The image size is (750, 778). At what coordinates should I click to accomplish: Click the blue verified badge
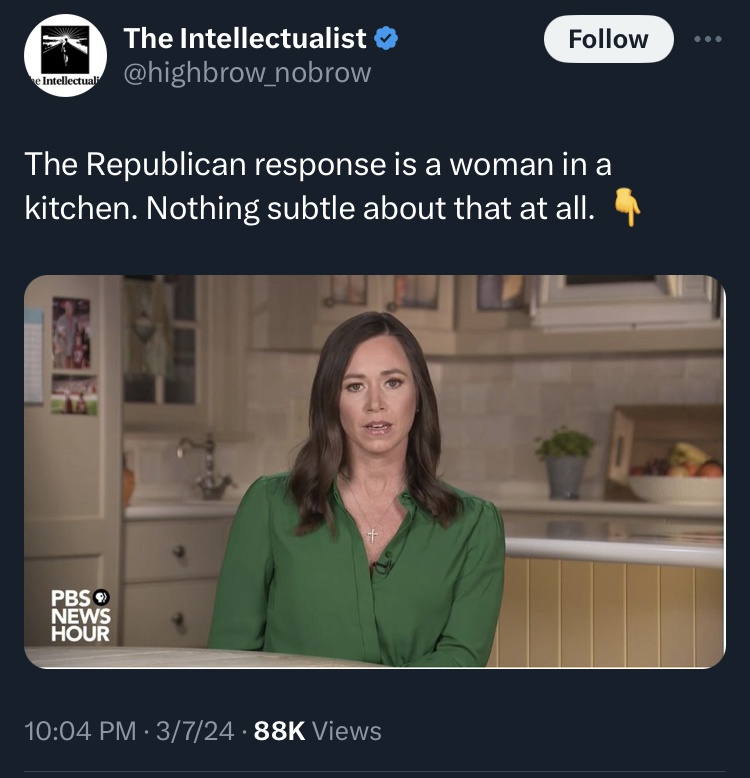(x=387, y=39)
